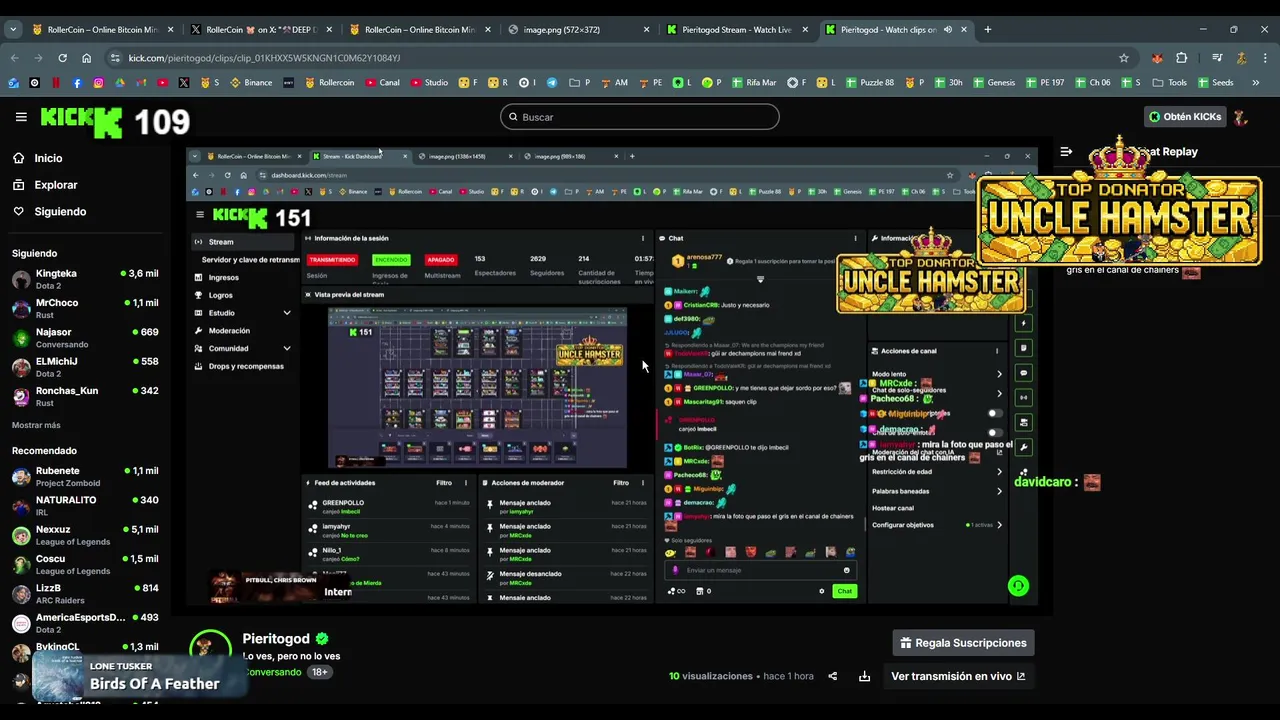
Task: Open the Facebook bookmark icon
Action: (x=77, y=83)
